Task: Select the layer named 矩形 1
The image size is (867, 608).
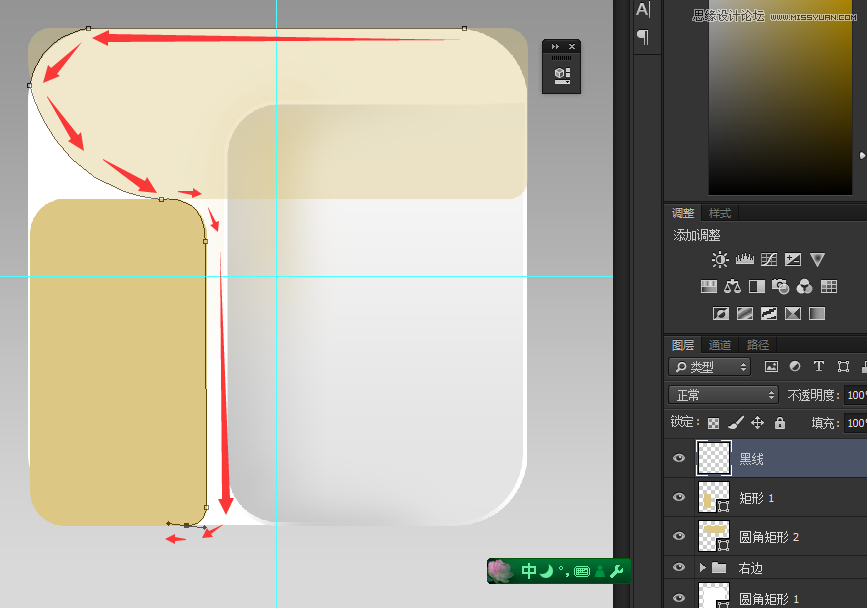Action: 756,498
